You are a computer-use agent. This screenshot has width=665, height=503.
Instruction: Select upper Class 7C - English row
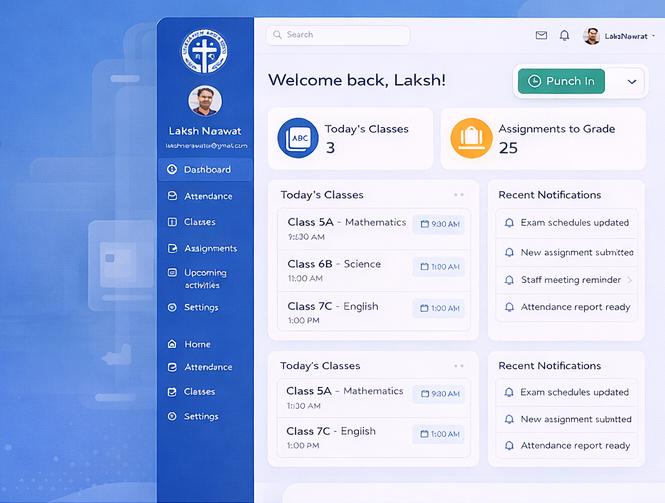374,311
